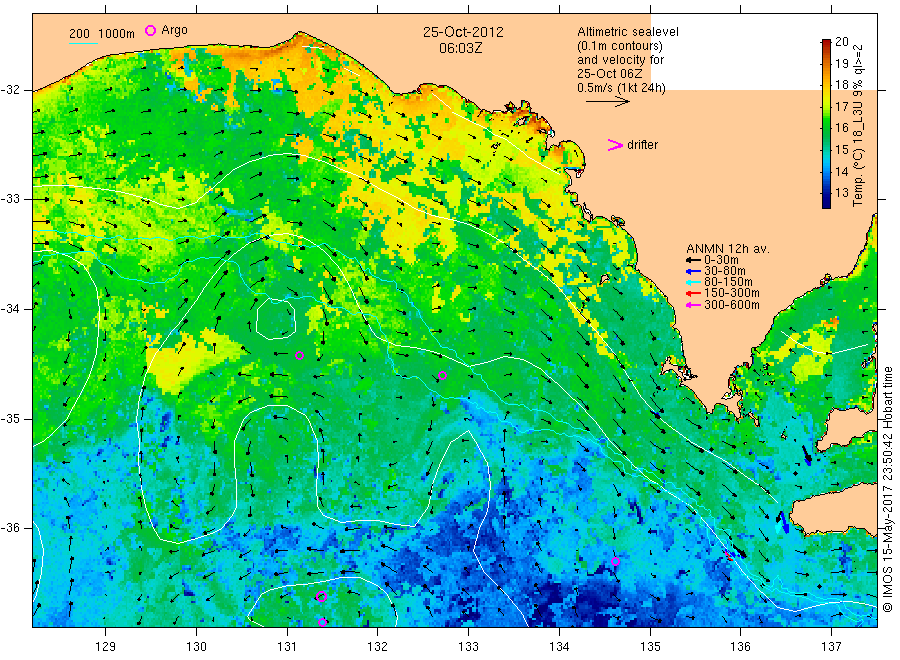Click the 200 1000m isobath label
The width and height of the screenshot is (900, 660).
tap(102, 34)
